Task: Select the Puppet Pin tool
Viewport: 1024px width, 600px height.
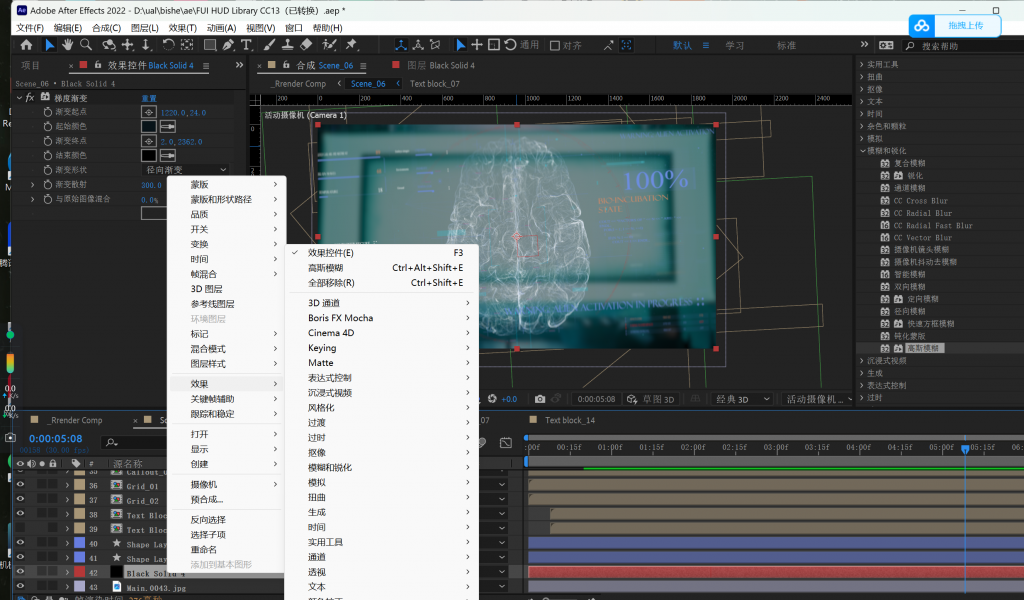Action: tap(351, 45)
